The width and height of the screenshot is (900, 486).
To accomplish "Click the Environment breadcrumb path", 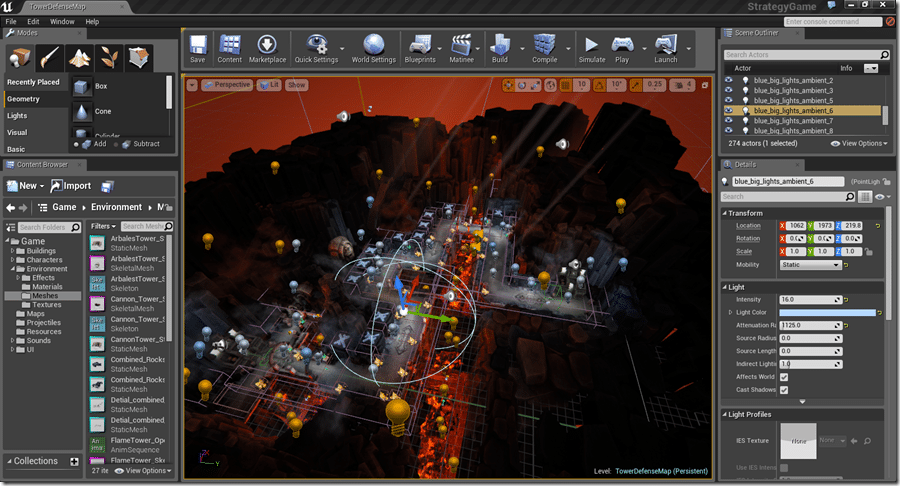I will [x=117, y=207].
